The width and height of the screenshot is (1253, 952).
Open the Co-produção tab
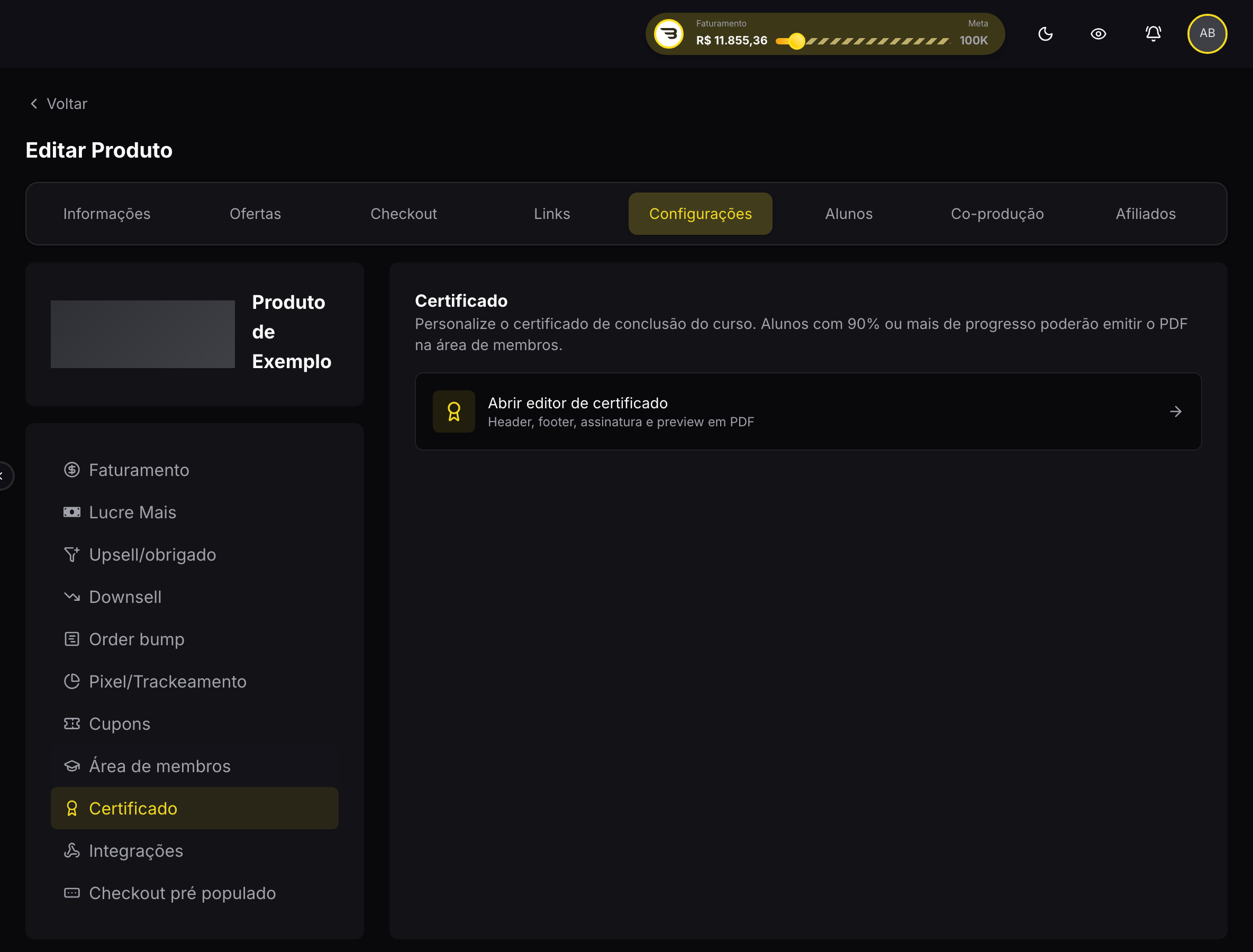997,214
